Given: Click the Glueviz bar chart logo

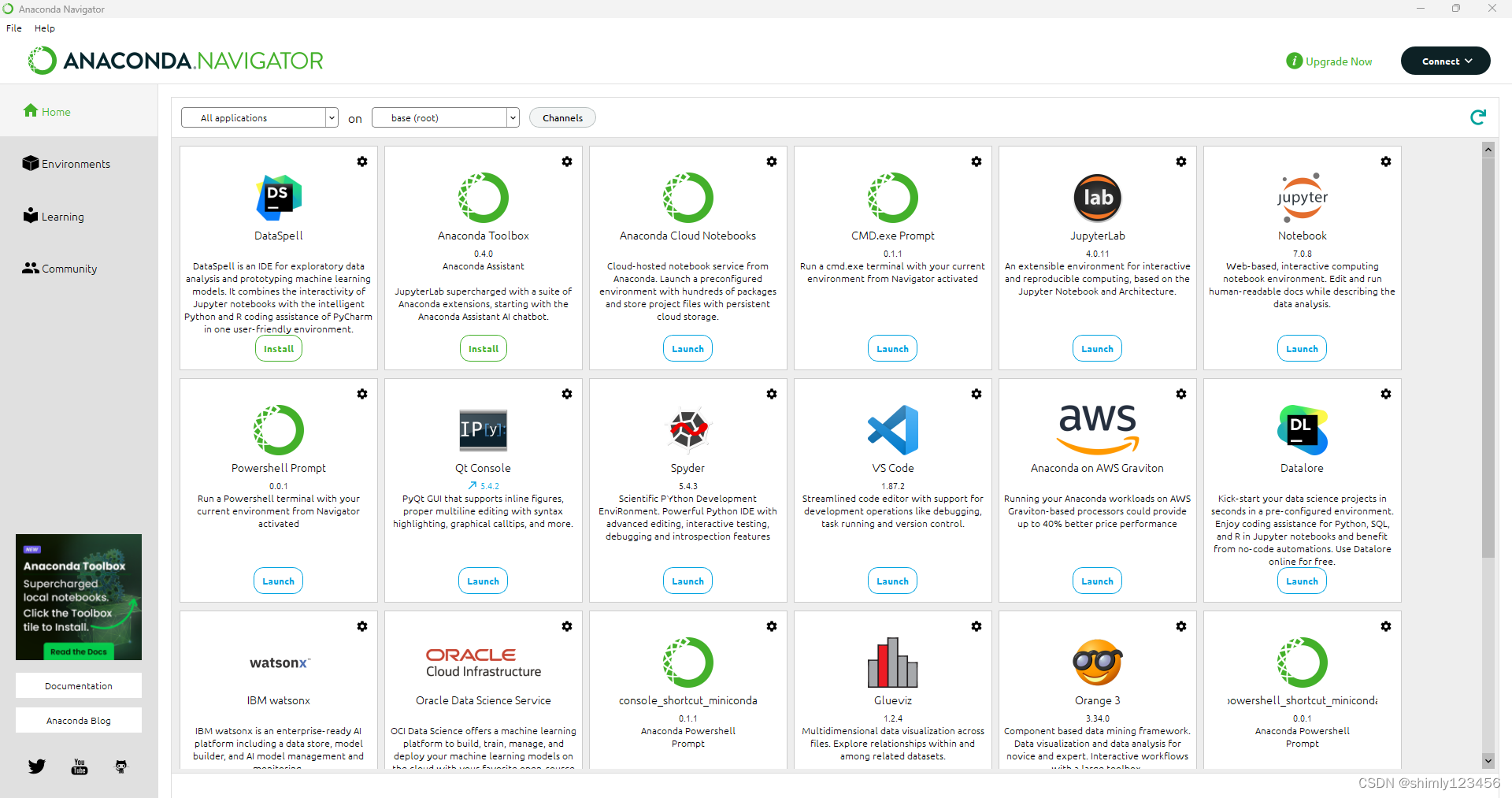Looking at the screenshot, I should [x=893, y=662].
